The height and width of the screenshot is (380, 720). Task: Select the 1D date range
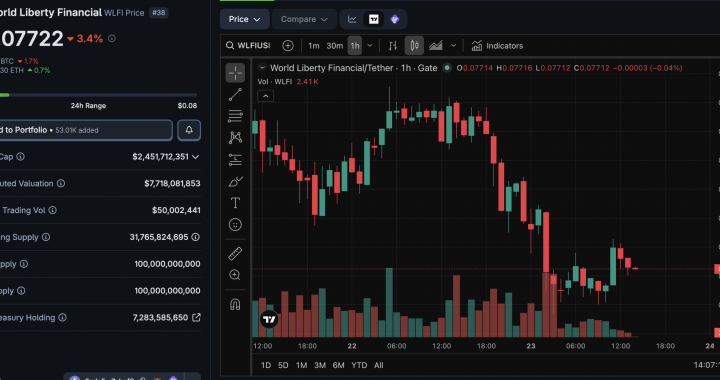coord(266,365)
